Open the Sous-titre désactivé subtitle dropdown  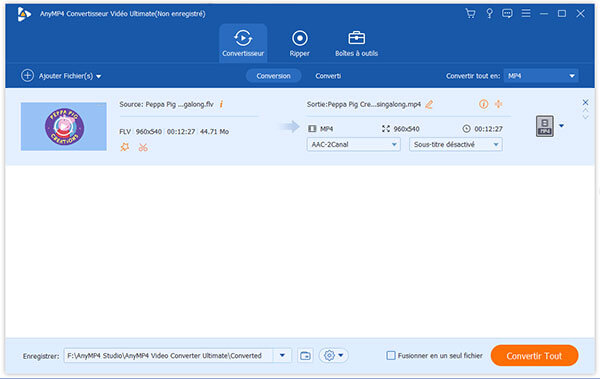pyautogui.click(x=455, y=144)
